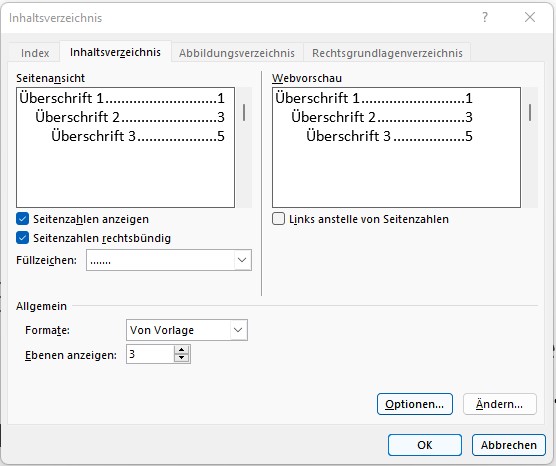Viewport: 556px width, 466px height.
Task: Click the Ändern... button
Action: [x=500, y=404]
